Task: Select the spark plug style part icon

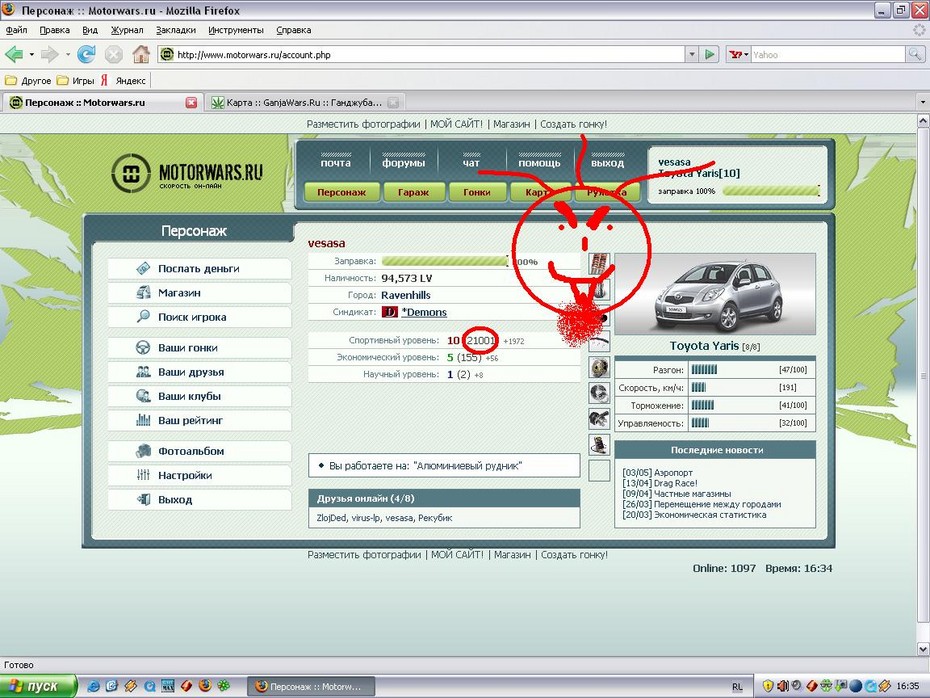Action: pos(599,419)
